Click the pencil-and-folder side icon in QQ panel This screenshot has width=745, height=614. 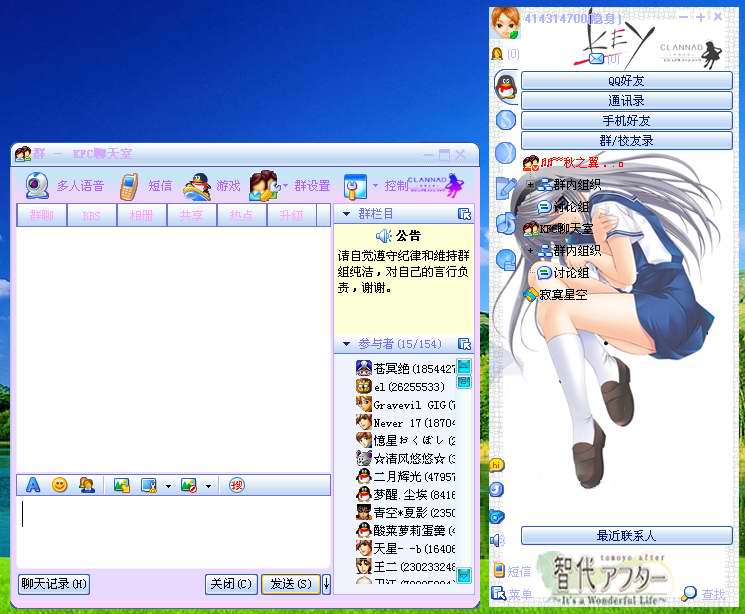(506, 188)
